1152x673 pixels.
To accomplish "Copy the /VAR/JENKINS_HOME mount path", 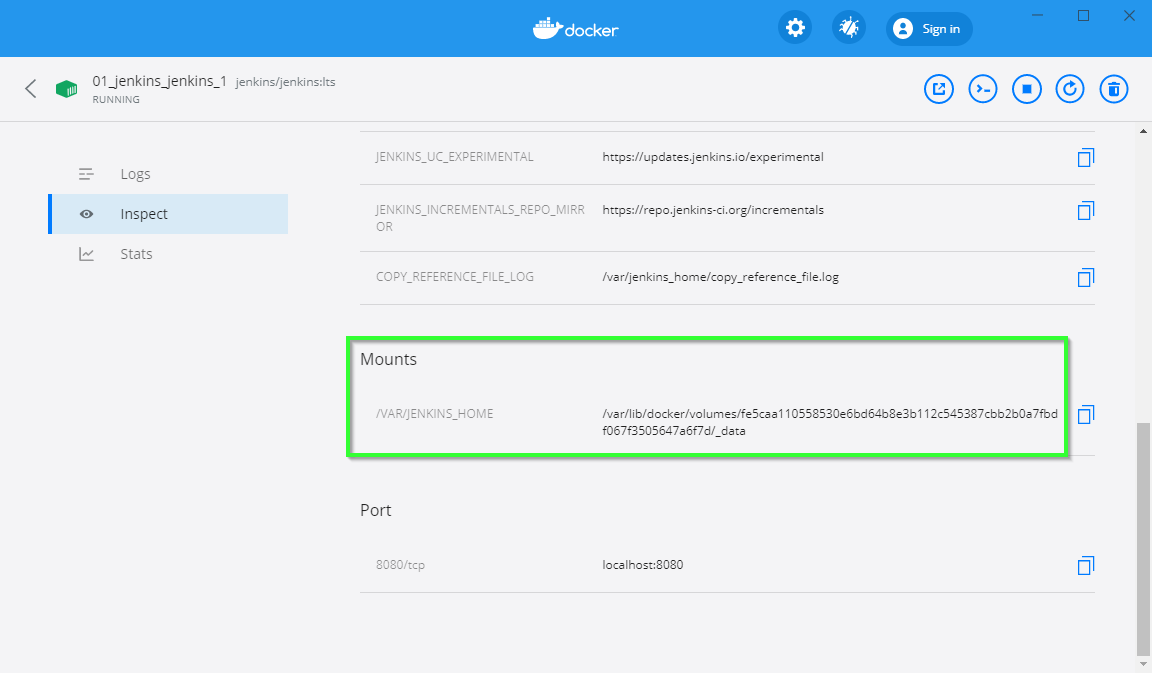I will [1085, 414].
